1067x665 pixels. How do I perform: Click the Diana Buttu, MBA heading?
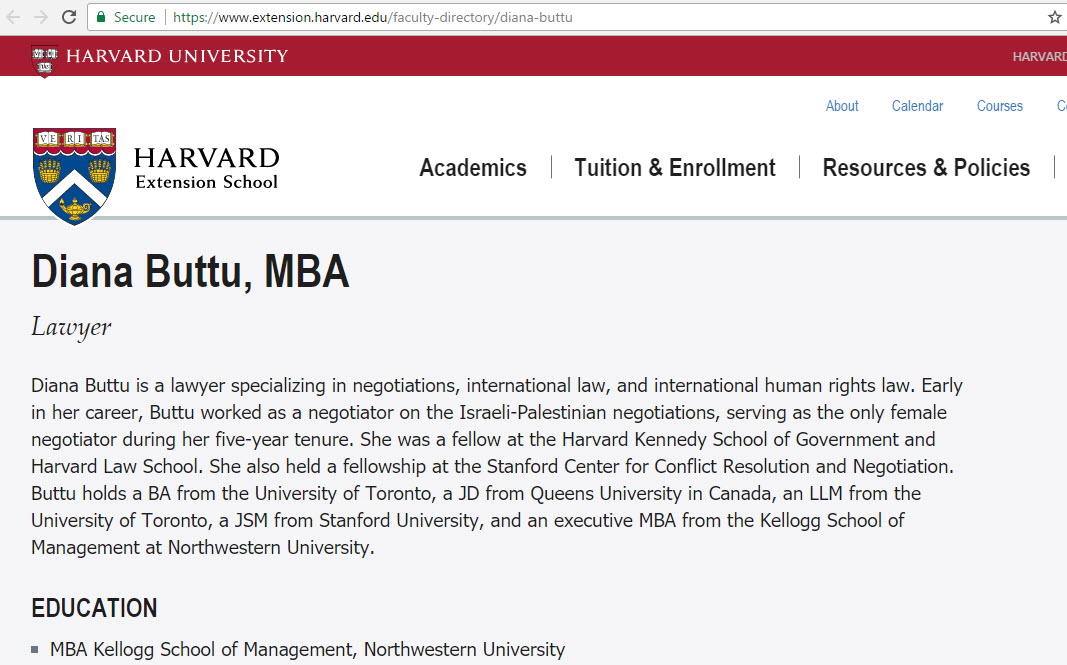click(x=190, y=272)
